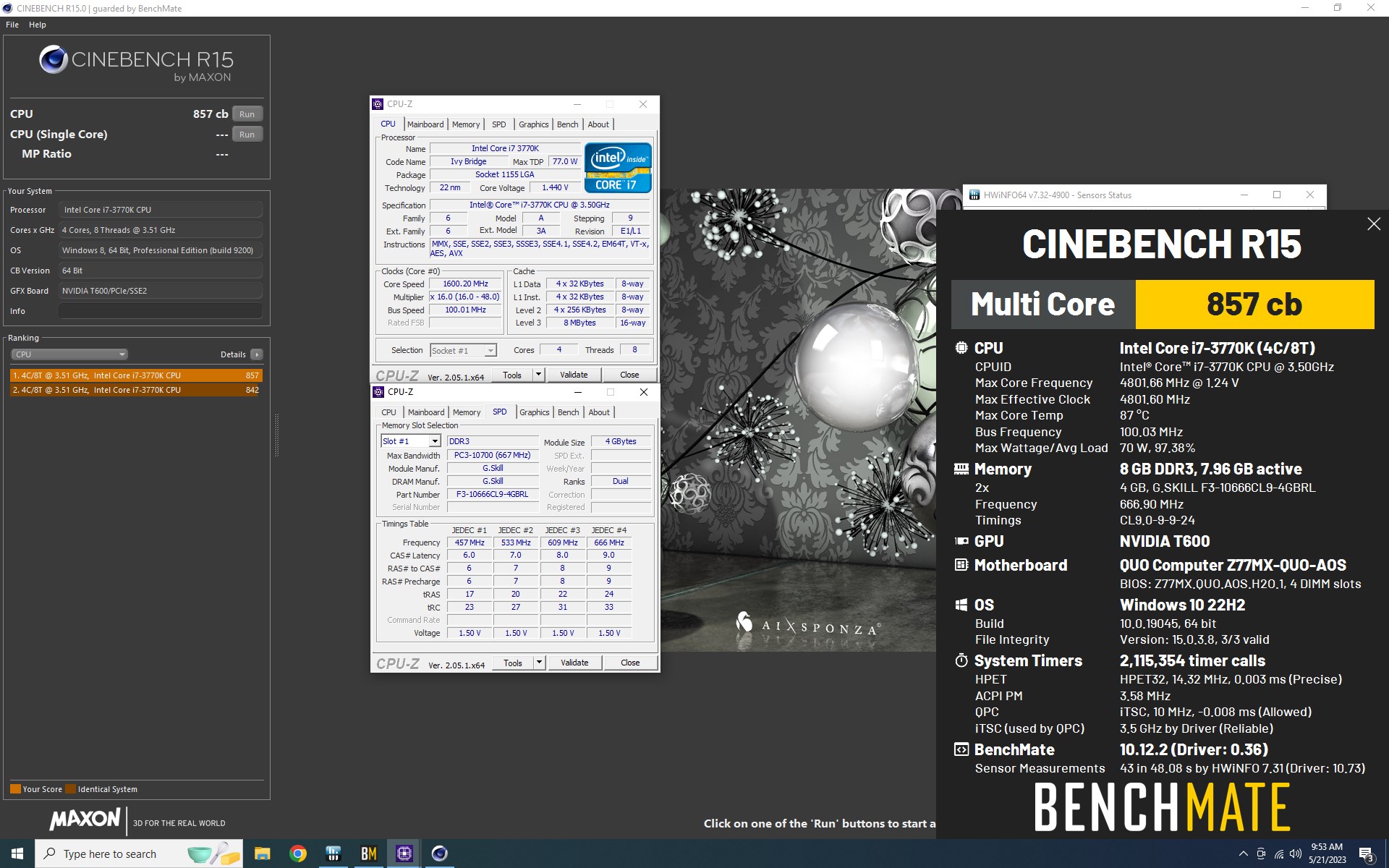This screenshot has width=1389, height=868.
Task: Expand Tools dropdown arrow in top CPU-Z window
Action: coord(538,375)
